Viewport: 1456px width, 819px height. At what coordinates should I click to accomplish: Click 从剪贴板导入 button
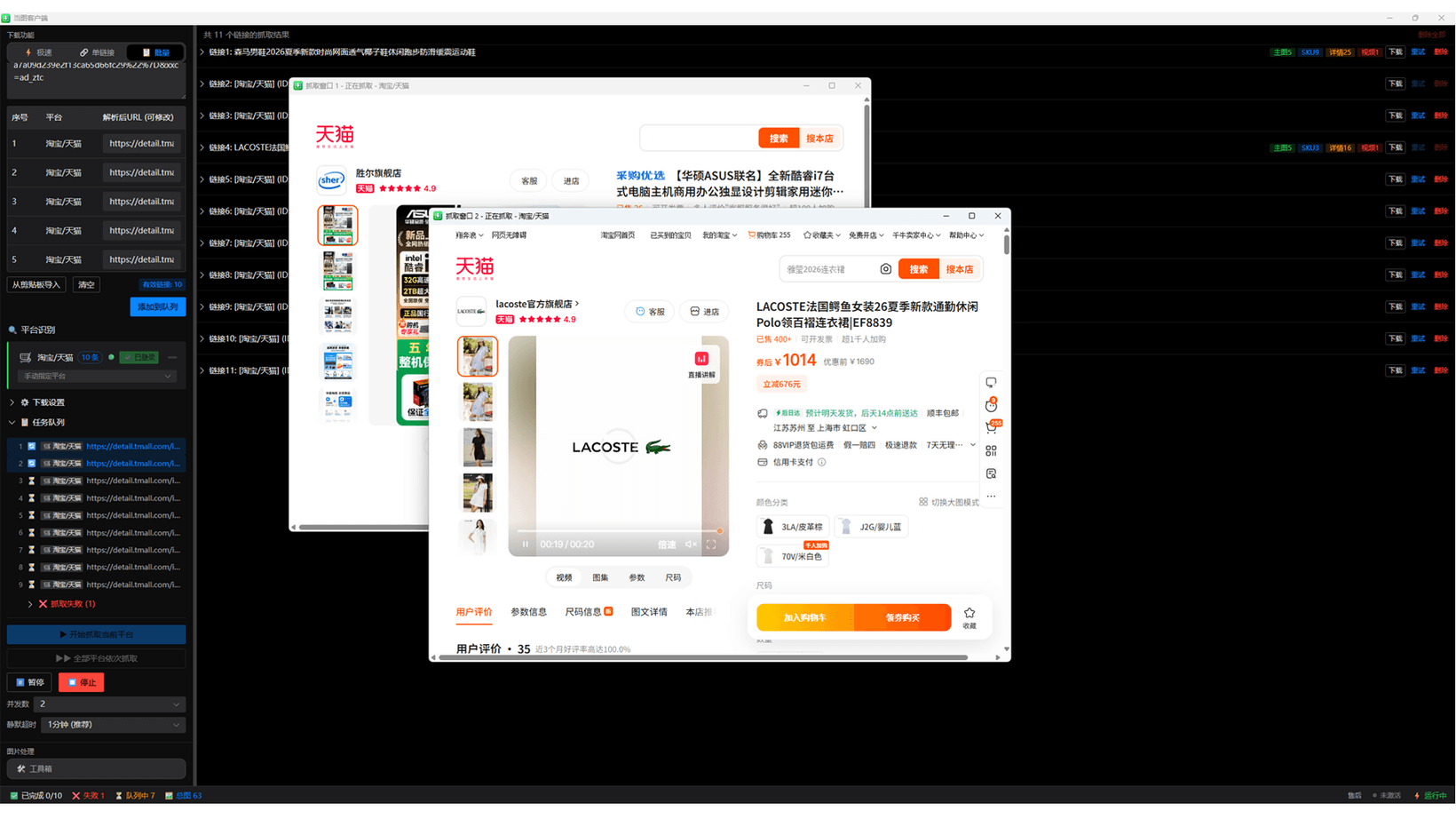tap(36, 285)
